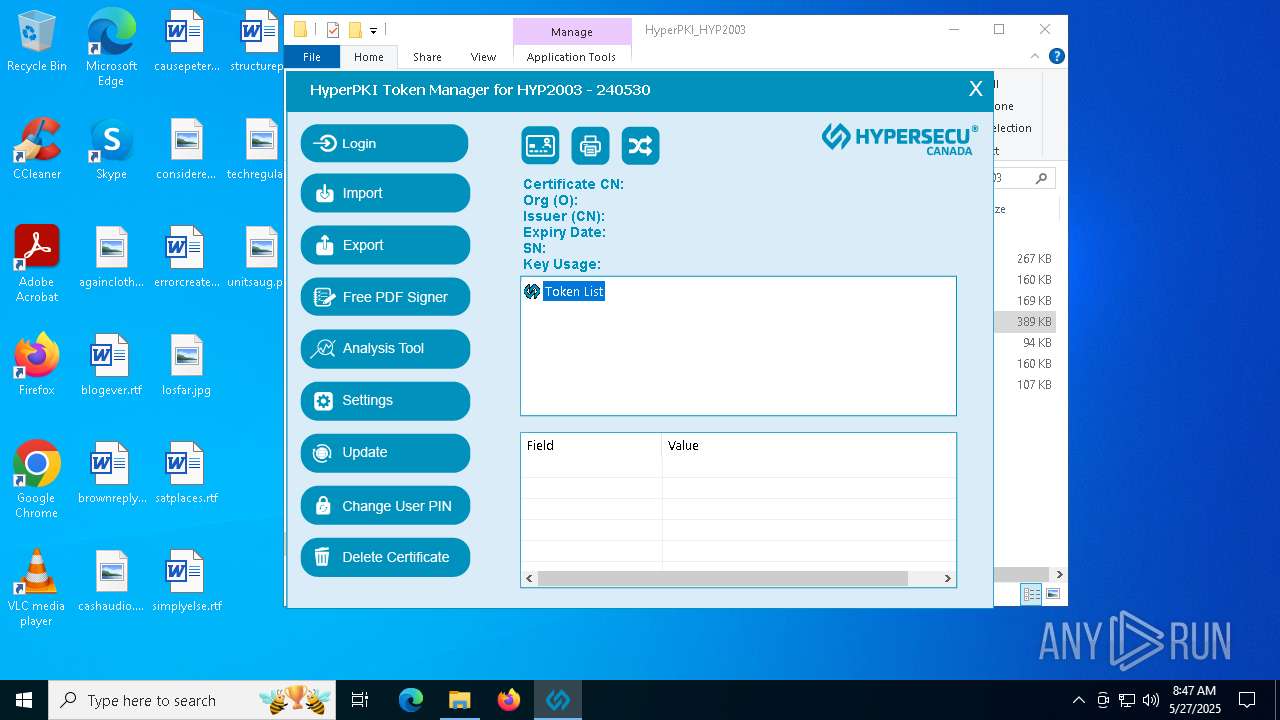This screenshot has height=720, width=1280.
Task: Select CCleaner desktop shortcut
Action: pyautogui.click(x=37, y=149)
